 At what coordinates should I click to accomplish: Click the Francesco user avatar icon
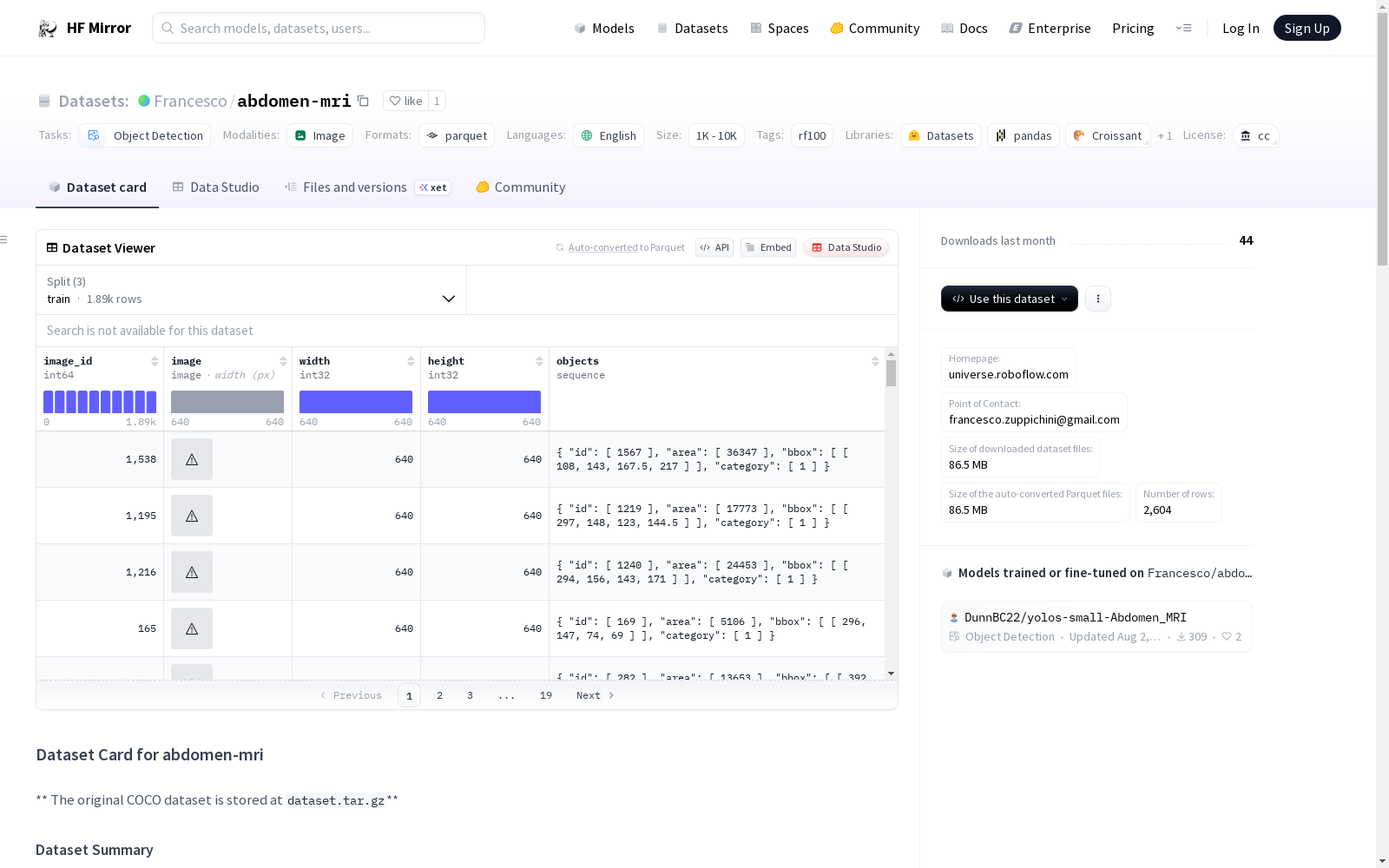click(x=144, y=101)
